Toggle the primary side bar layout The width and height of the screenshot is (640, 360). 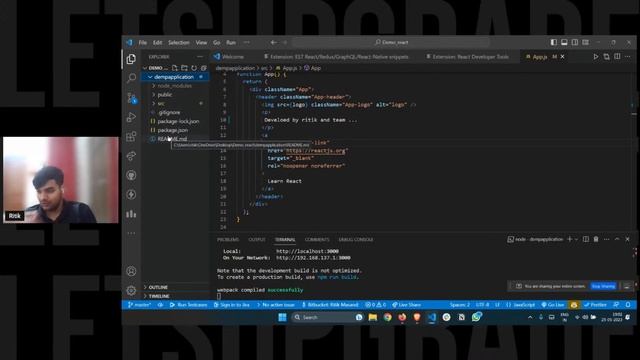pyautogui.click(x=553, y=42)
